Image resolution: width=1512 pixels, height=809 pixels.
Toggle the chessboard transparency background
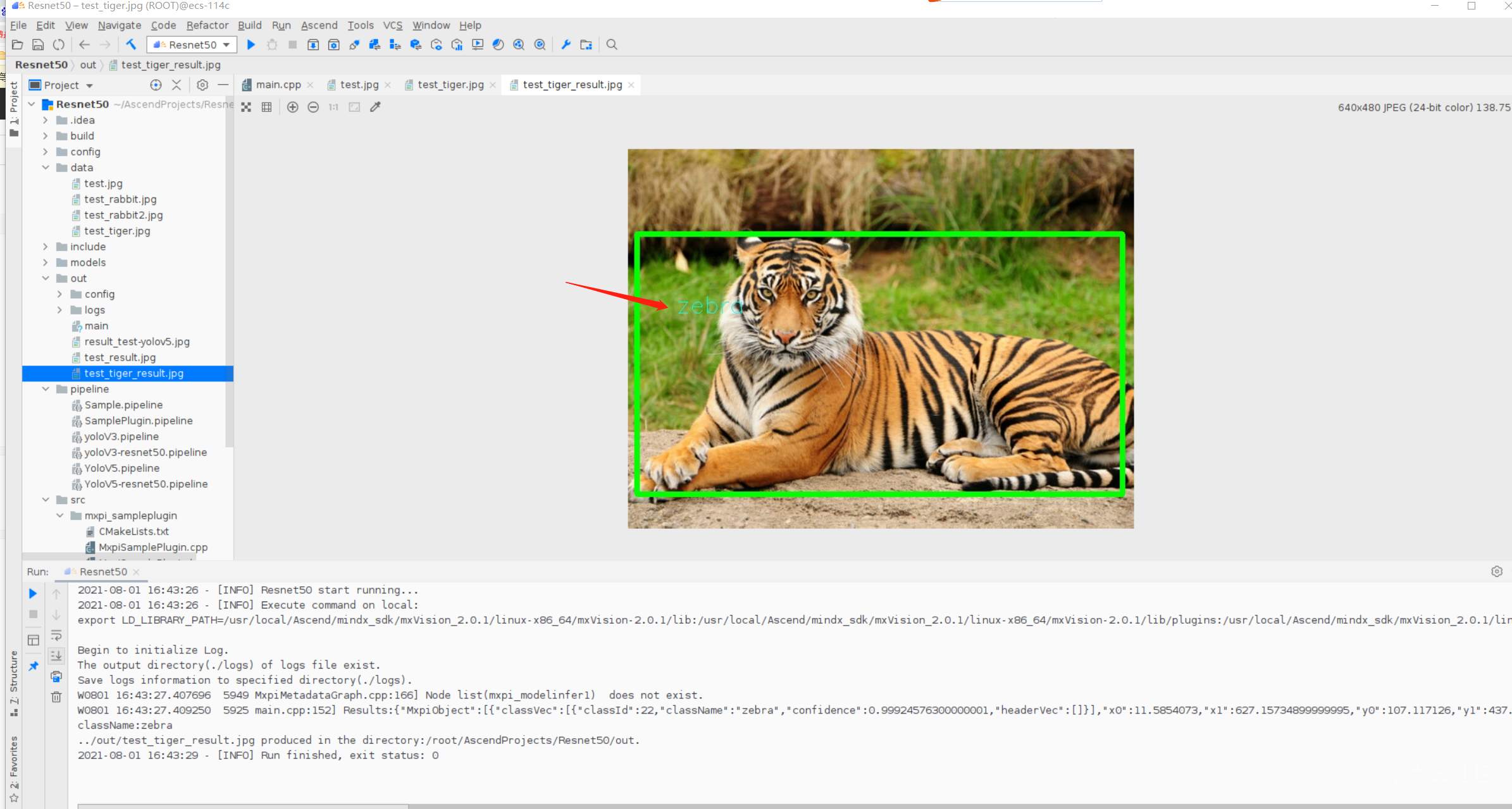click(x=246, y=107)
